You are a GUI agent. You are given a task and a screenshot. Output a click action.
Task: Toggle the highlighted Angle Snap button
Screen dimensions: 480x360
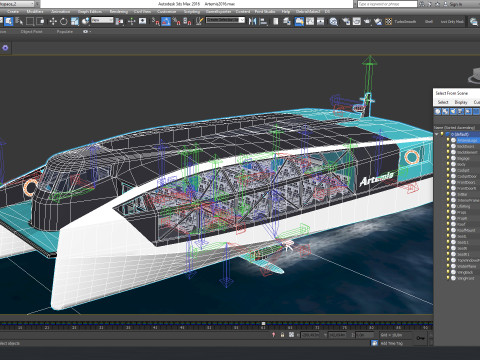(x=166, y=21)
